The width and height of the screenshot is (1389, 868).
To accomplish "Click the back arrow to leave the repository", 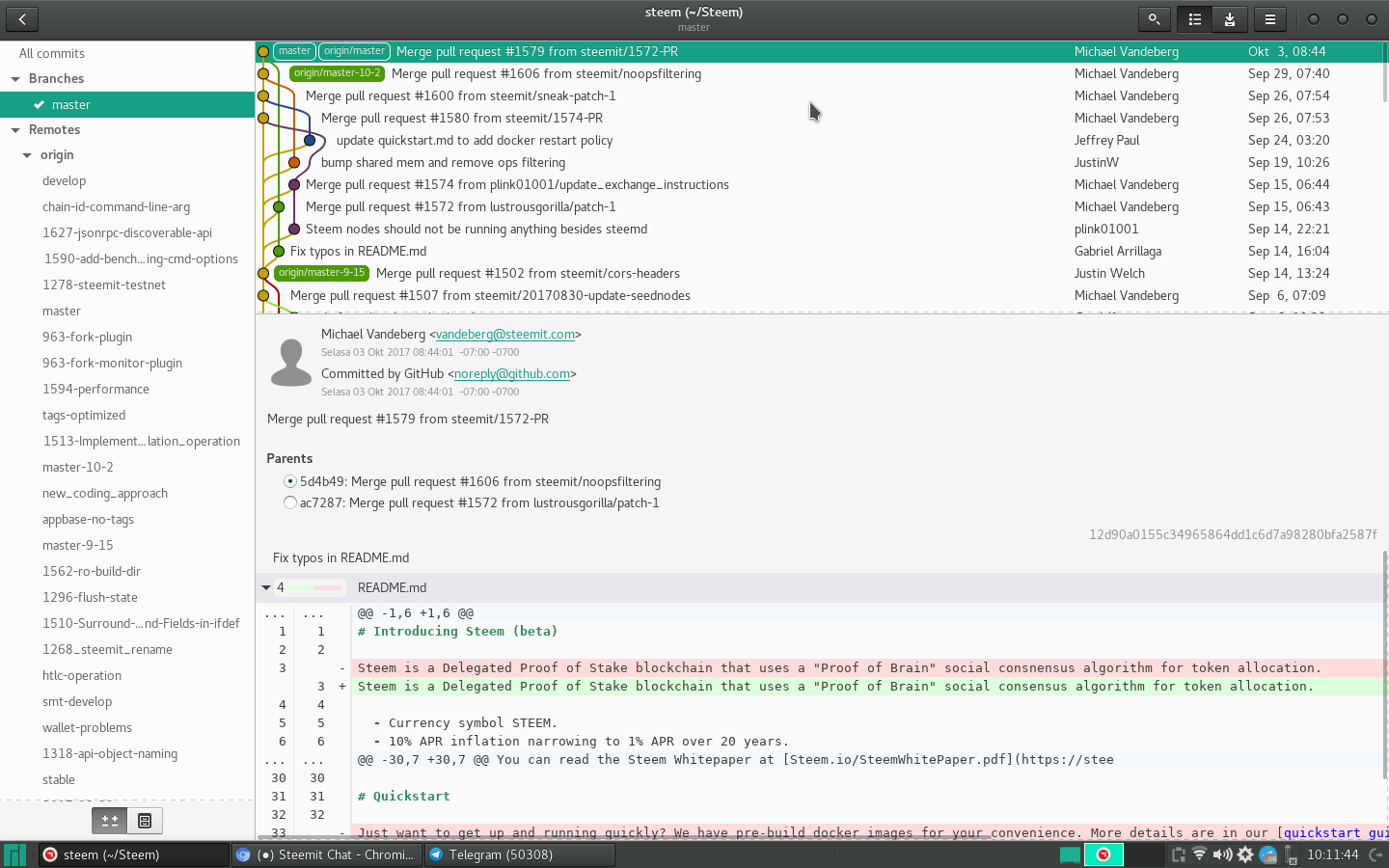I will (21, 18).
